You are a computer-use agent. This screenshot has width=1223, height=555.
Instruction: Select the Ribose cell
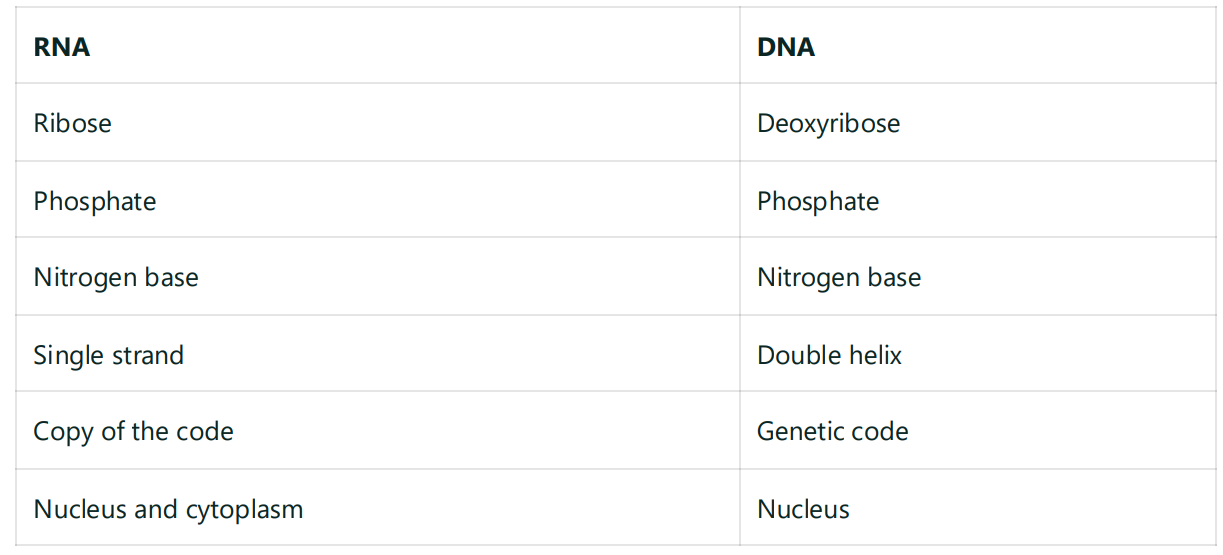point(73,123)
